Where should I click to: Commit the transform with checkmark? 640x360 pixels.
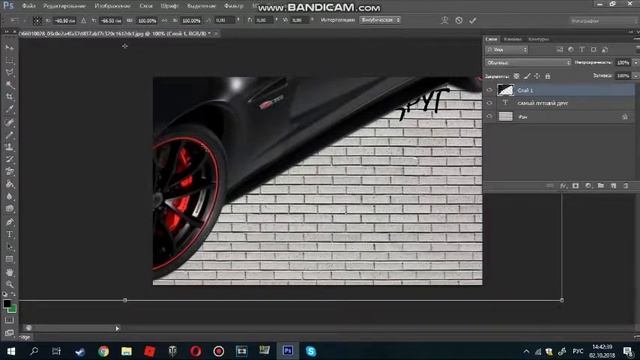473,20
